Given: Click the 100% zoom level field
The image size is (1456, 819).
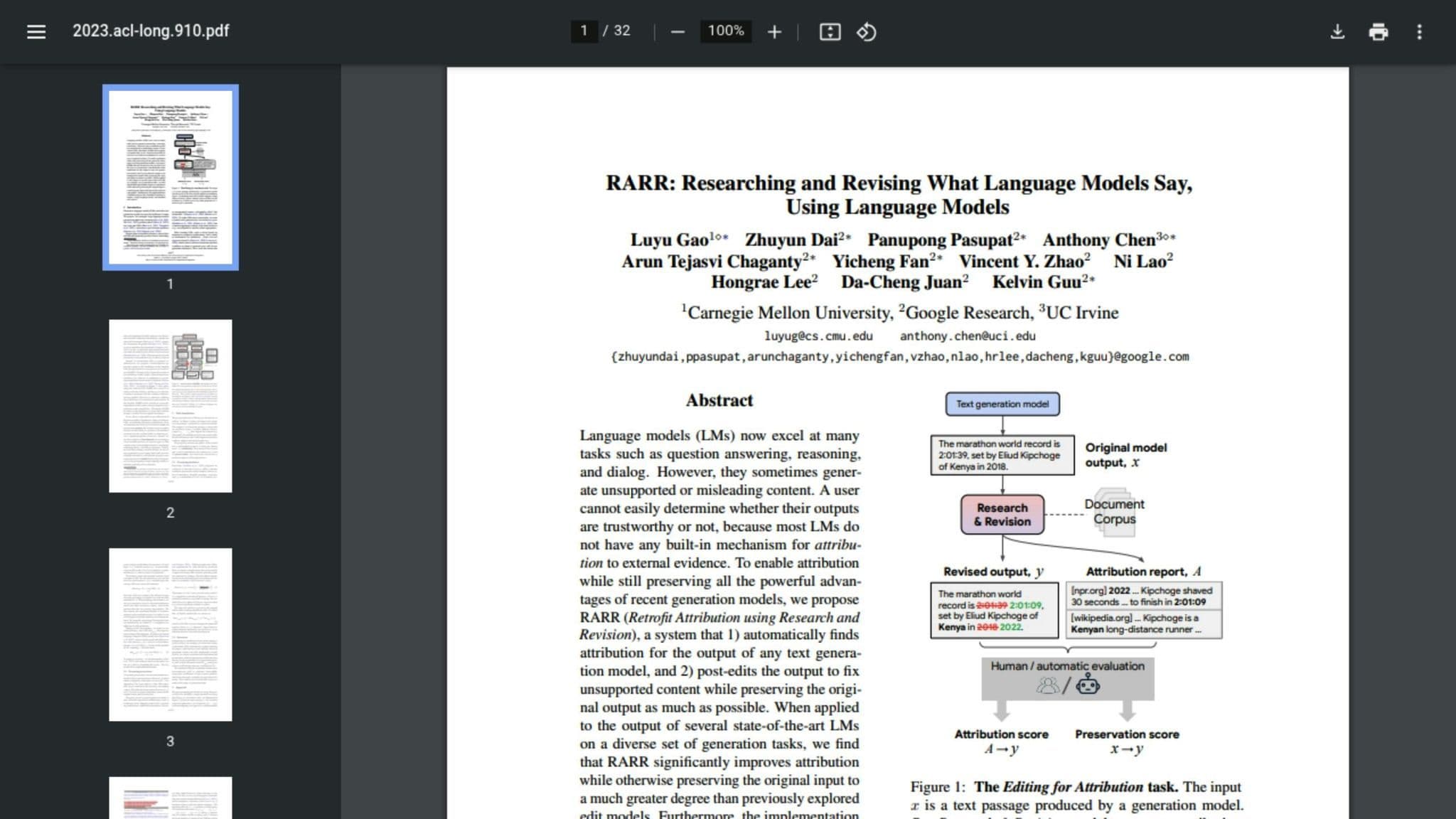Looking at the screenshot, I should point(726,31).
